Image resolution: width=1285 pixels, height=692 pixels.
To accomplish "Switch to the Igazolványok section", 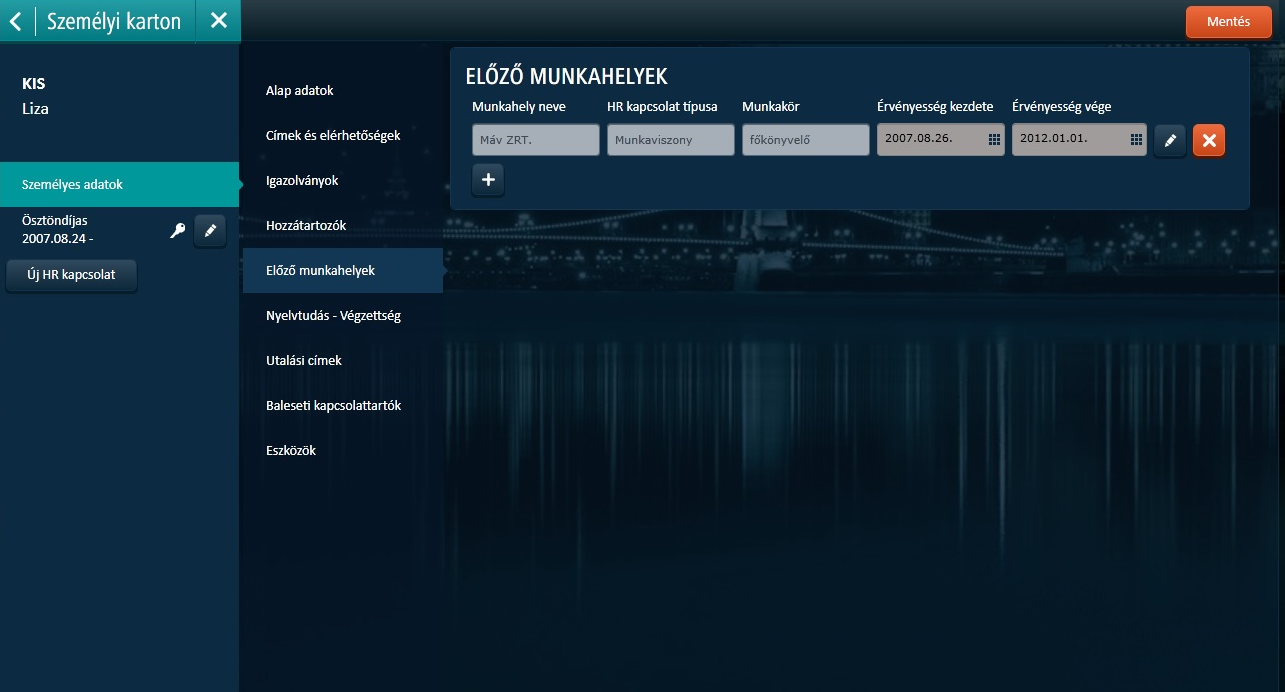I will tap(302, 181).
